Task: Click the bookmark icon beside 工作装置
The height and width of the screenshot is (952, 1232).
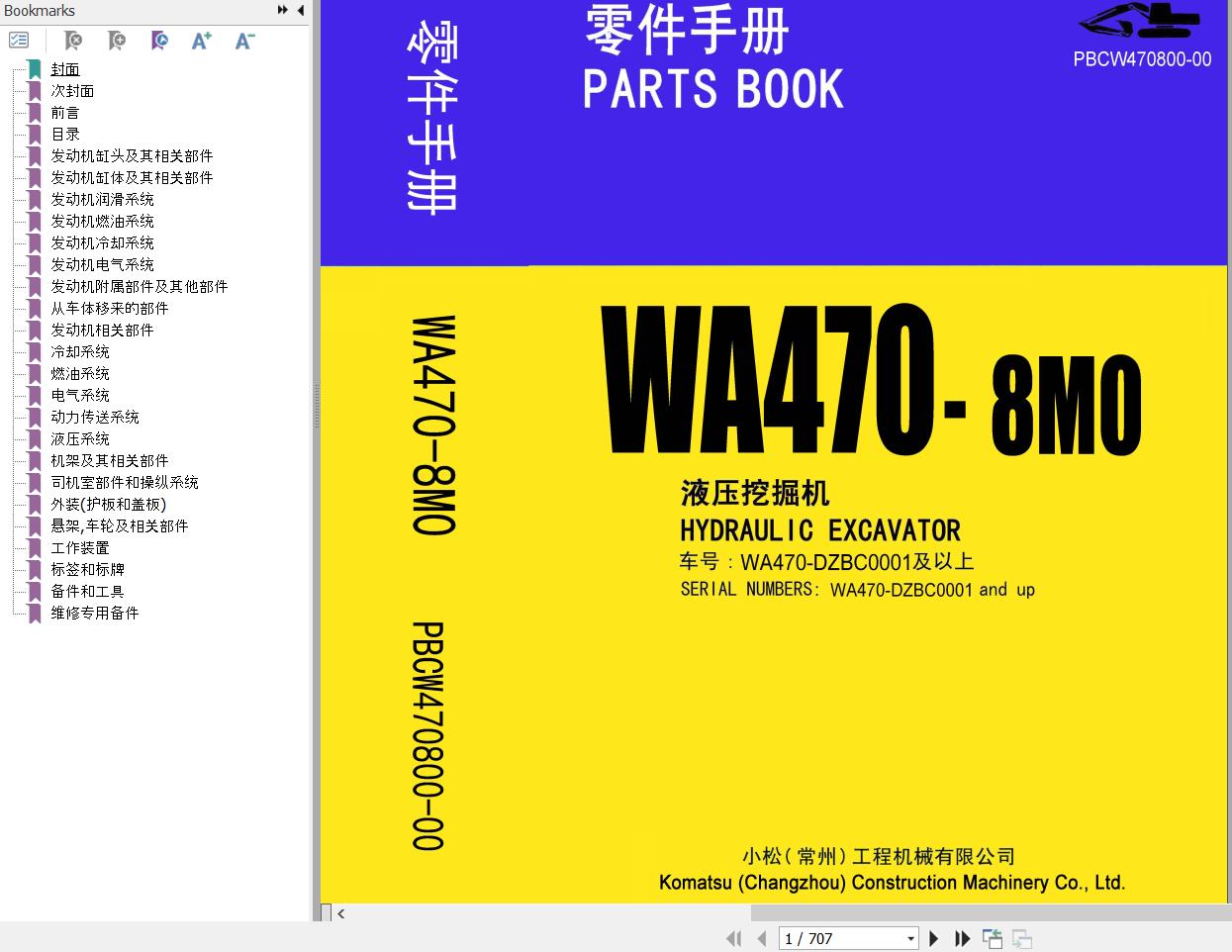Action: [x=35, y=547]
